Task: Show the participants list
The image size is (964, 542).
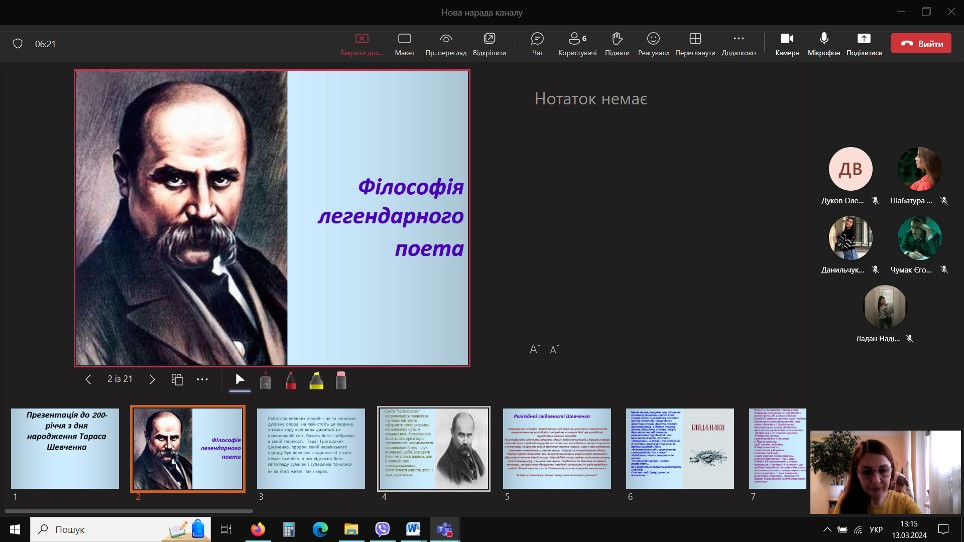Action: [x=577, y=43]
